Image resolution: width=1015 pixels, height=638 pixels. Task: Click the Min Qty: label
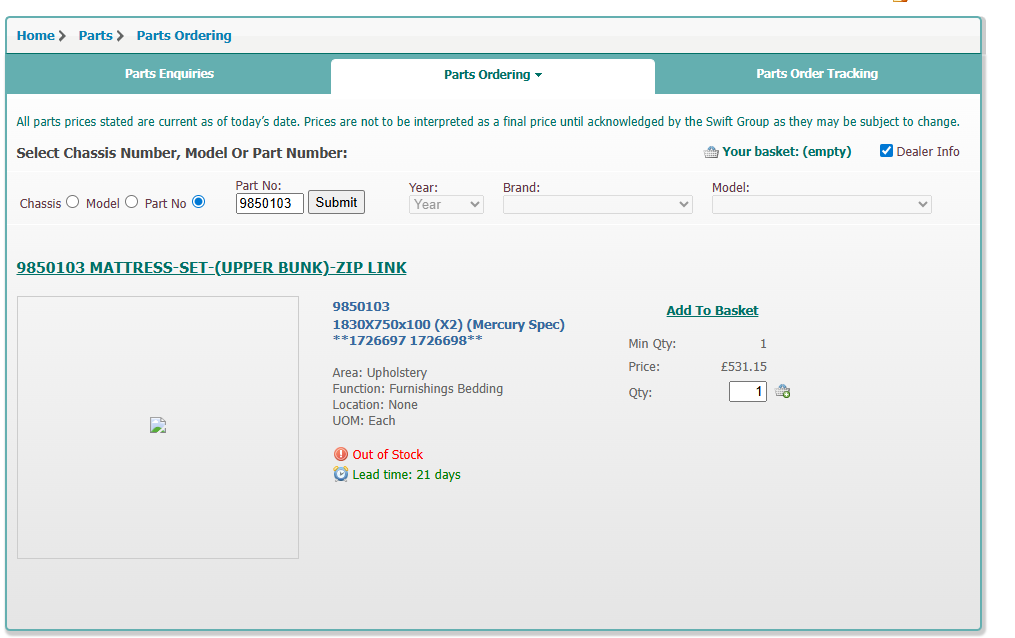click(x=652, y=344)
